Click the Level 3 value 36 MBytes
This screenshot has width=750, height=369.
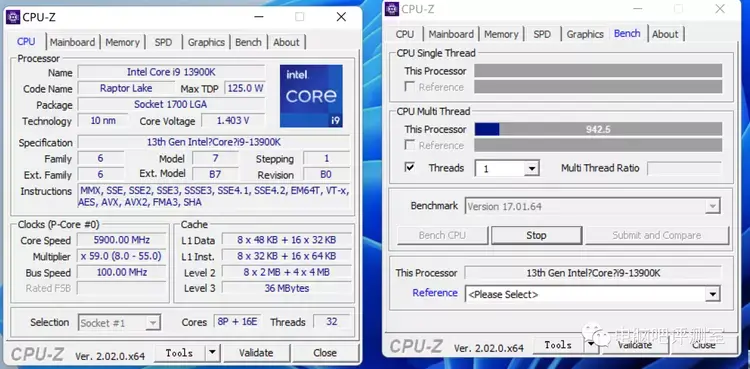(x=287, y=288)
